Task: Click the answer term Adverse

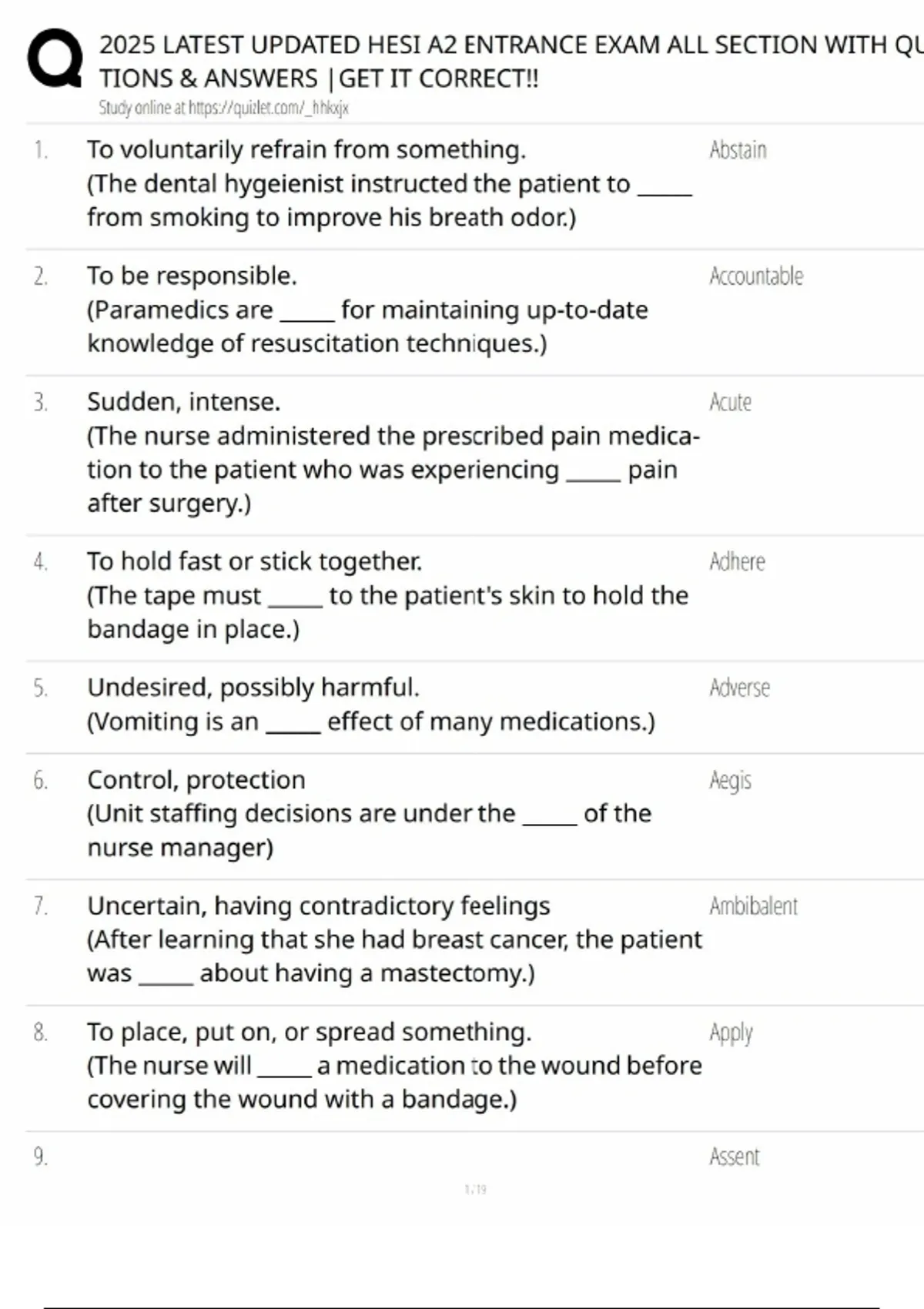Action: coord(739,688)
